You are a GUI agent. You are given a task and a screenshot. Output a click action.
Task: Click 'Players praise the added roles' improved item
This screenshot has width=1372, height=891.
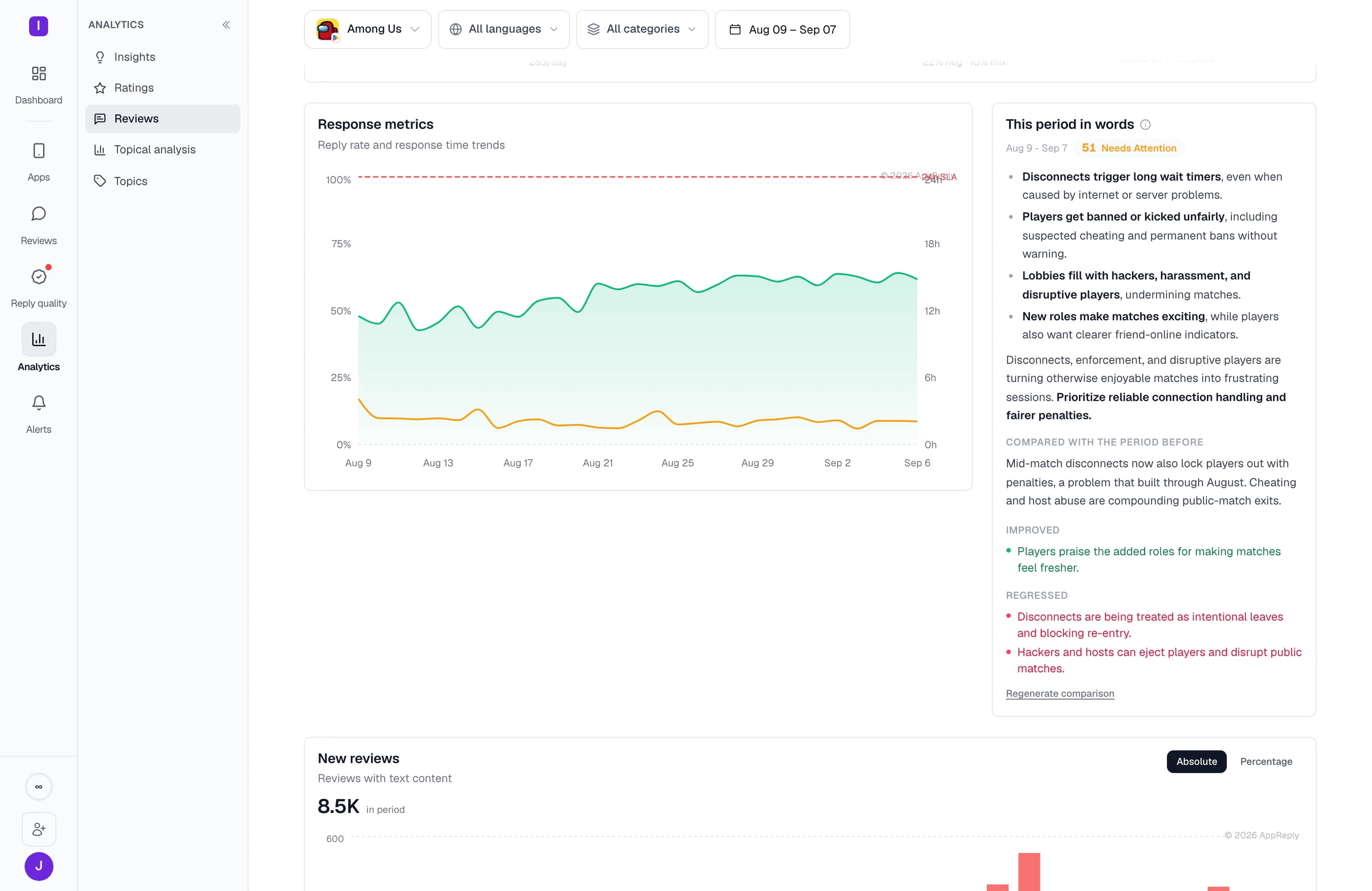point(1148,560)
